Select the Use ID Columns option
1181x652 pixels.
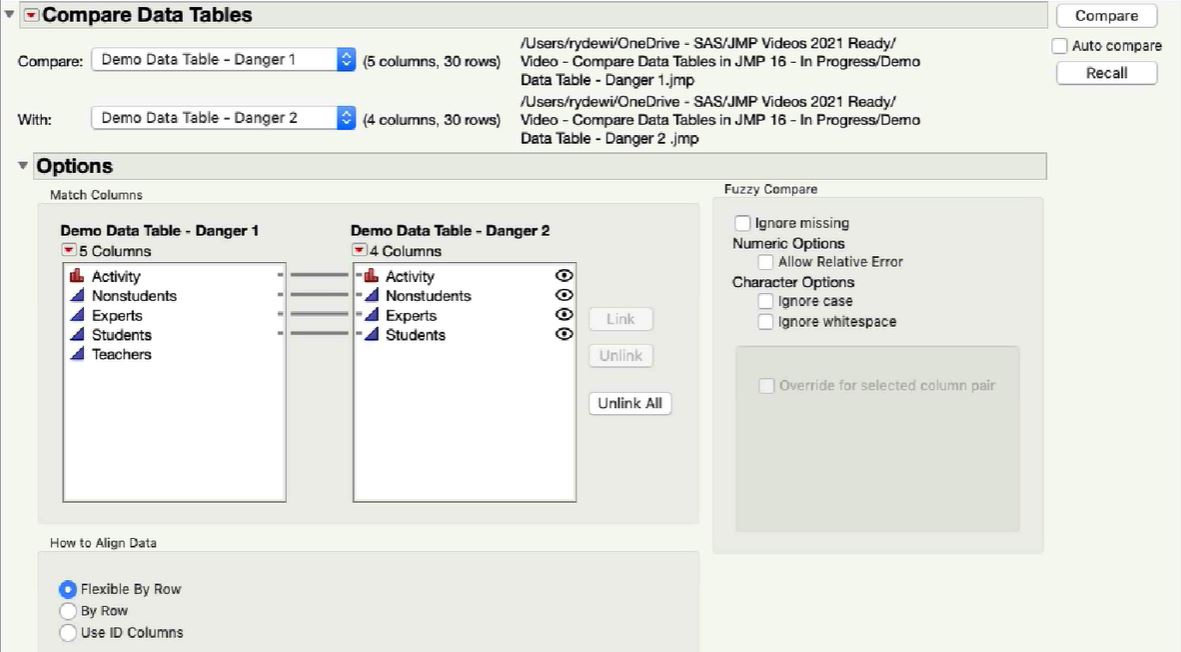(x=66, y=632)
